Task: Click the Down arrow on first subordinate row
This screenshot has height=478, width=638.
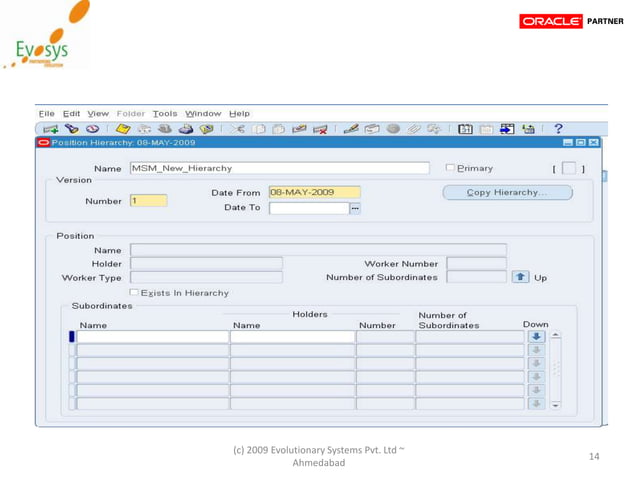Action: point(536,337)
